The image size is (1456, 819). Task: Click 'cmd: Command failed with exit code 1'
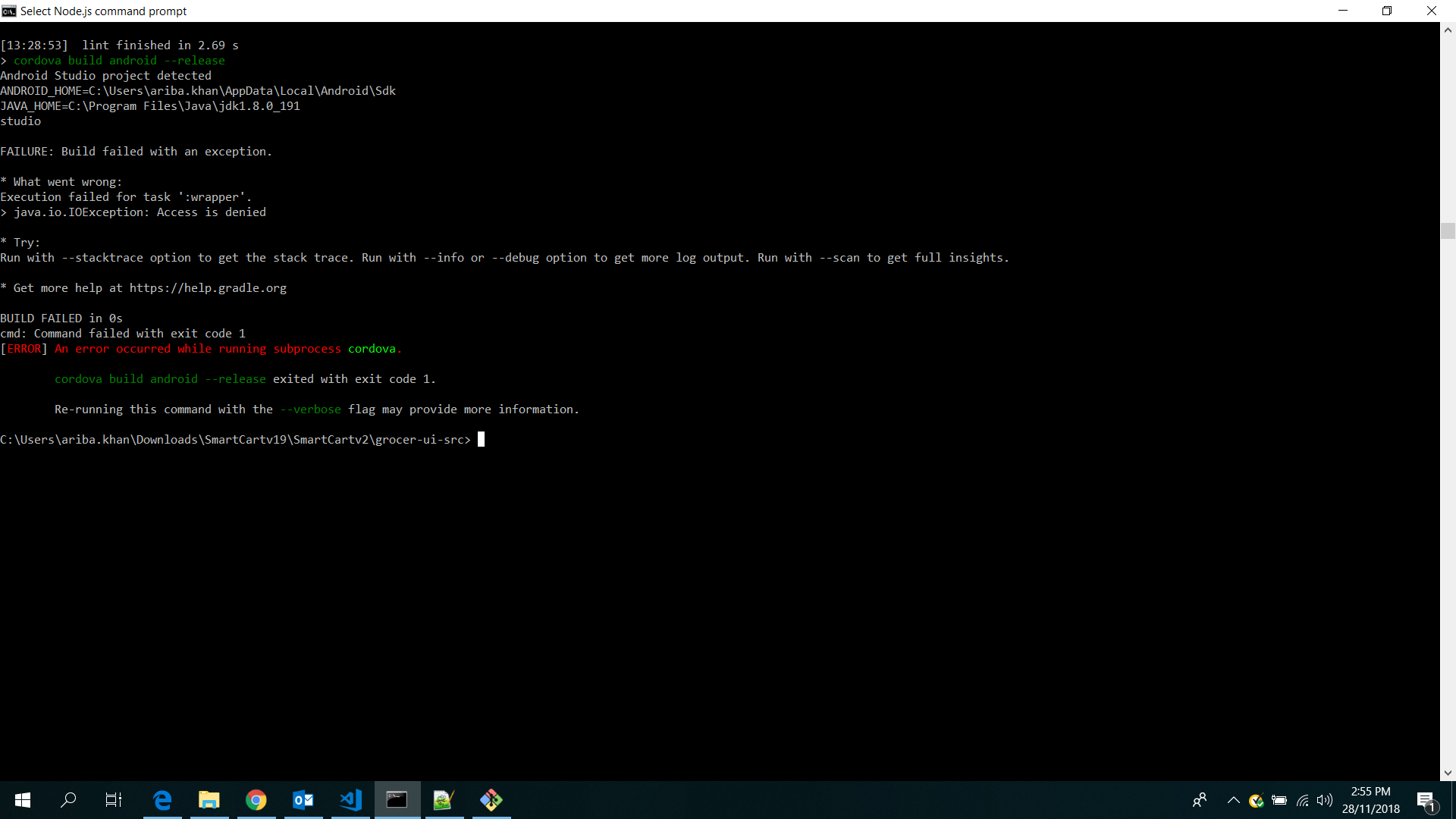coord(123,334)
